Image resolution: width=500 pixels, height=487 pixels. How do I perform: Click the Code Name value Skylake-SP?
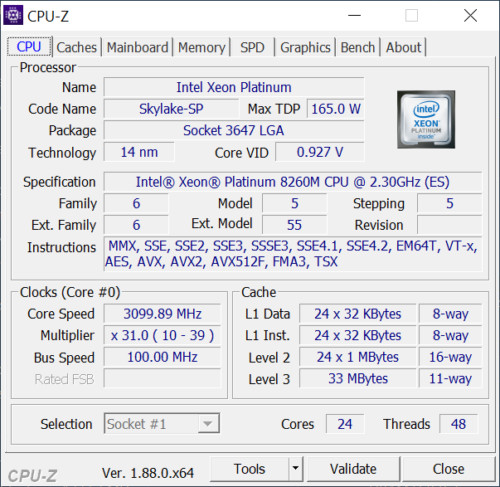[171, 109]
